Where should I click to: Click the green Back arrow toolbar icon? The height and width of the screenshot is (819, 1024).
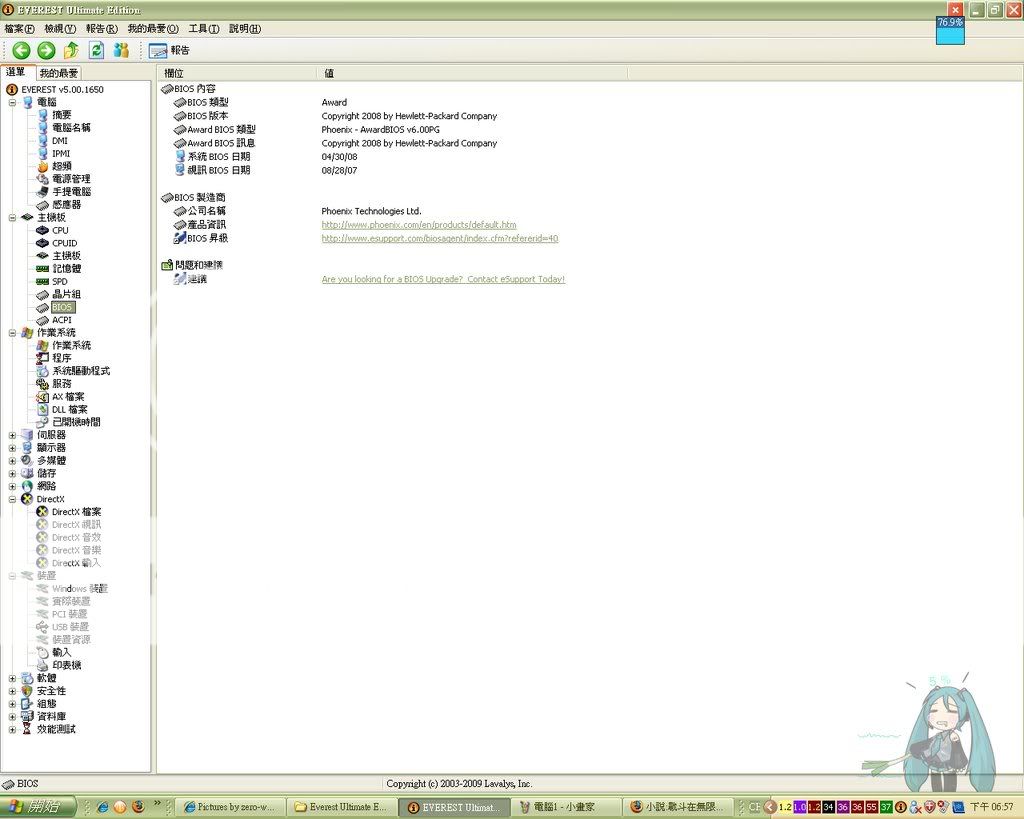click(21, 50)
